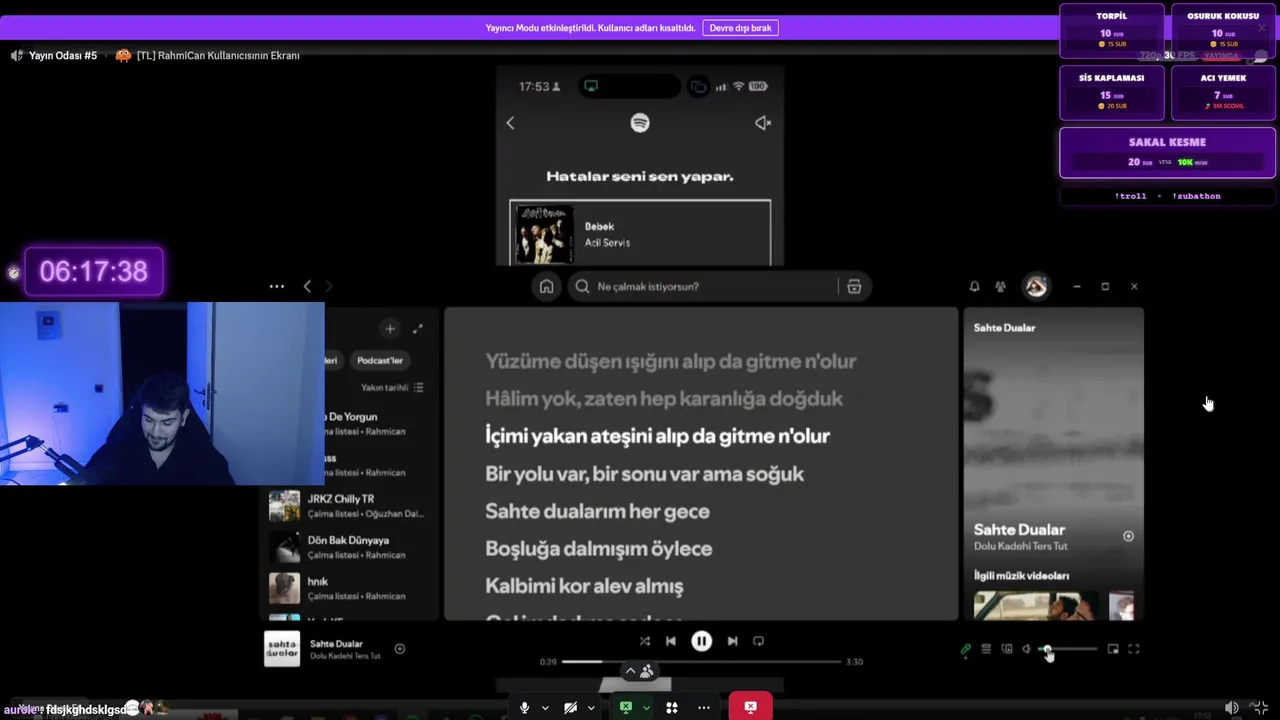Open screen share options chevron
This screenshot has width=1280, height=720.
tap(646, 708)
